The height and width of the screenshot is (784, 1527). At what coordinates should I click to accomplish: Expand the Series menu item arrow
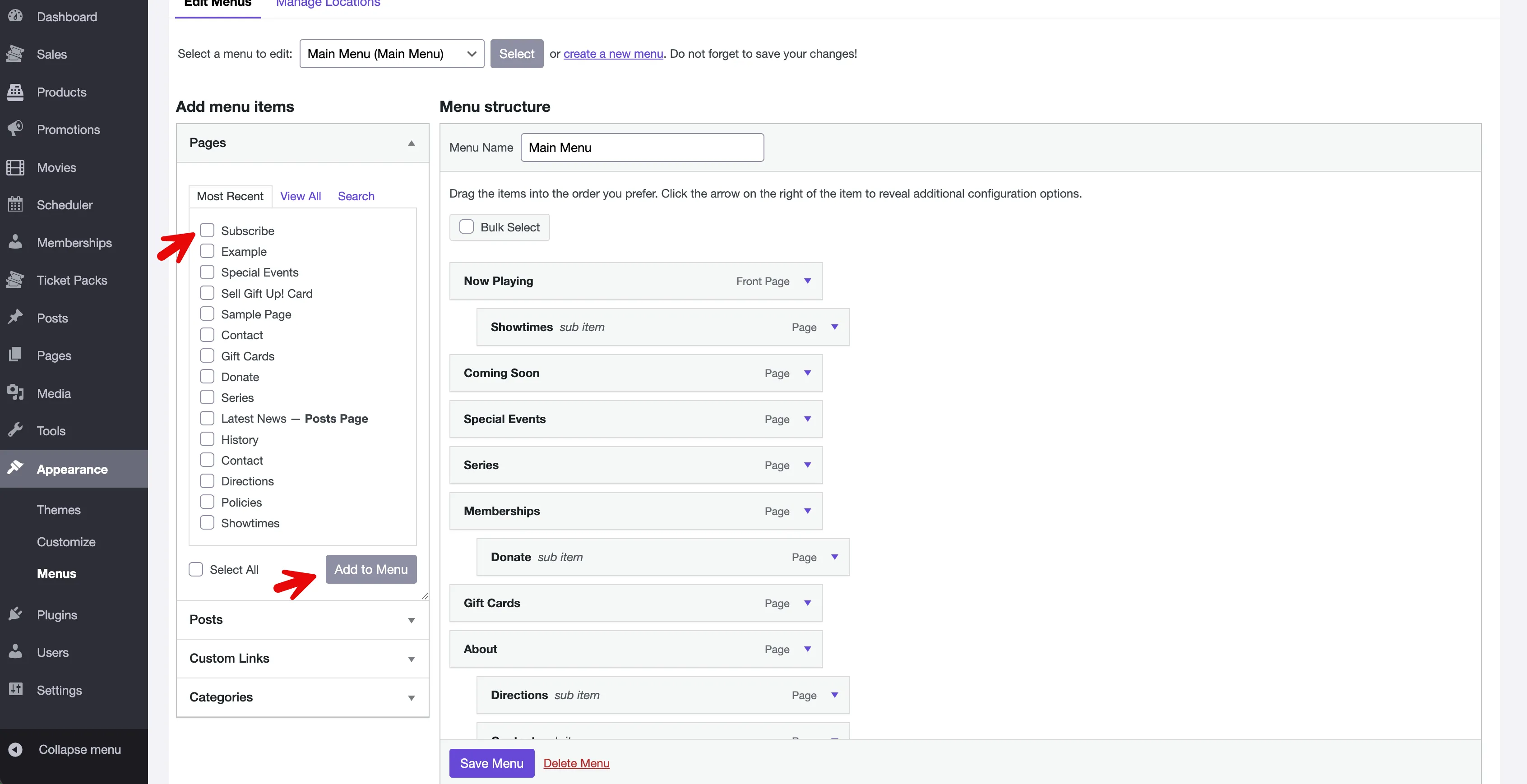[x=807, y=465]
